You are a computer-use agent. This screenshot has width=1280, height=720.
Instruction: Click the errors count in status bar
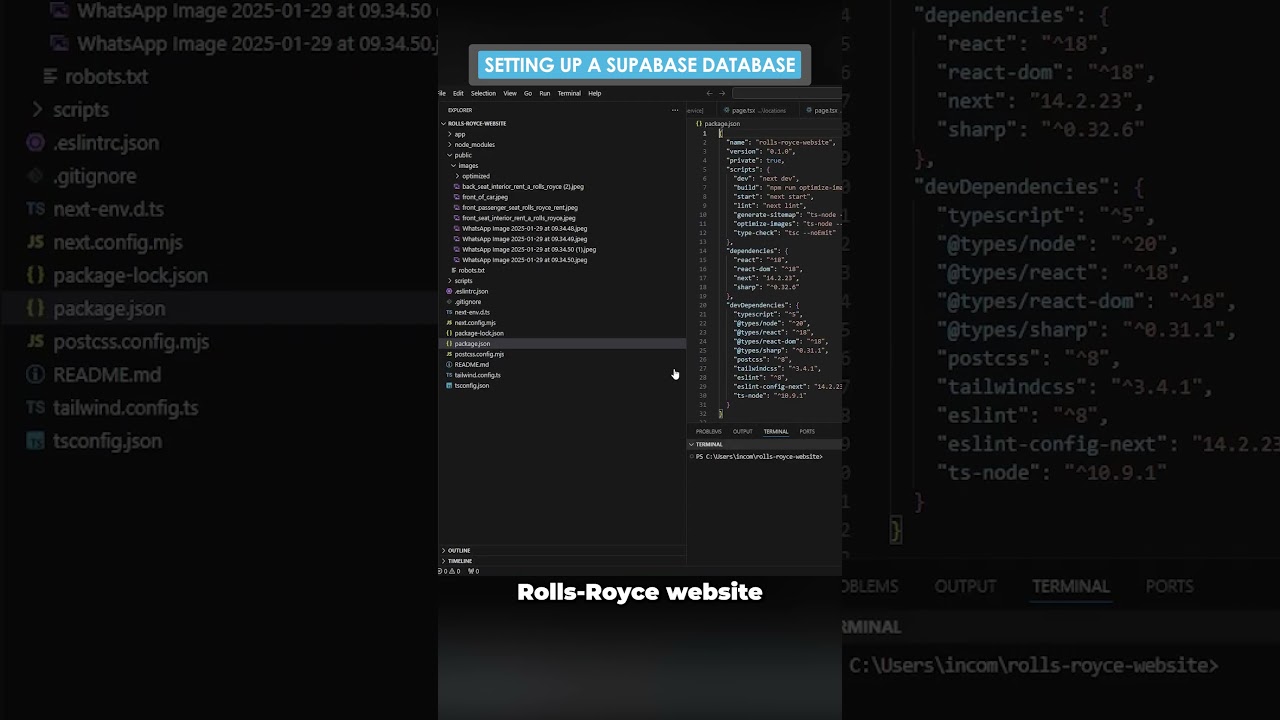(x=443, y=571)
